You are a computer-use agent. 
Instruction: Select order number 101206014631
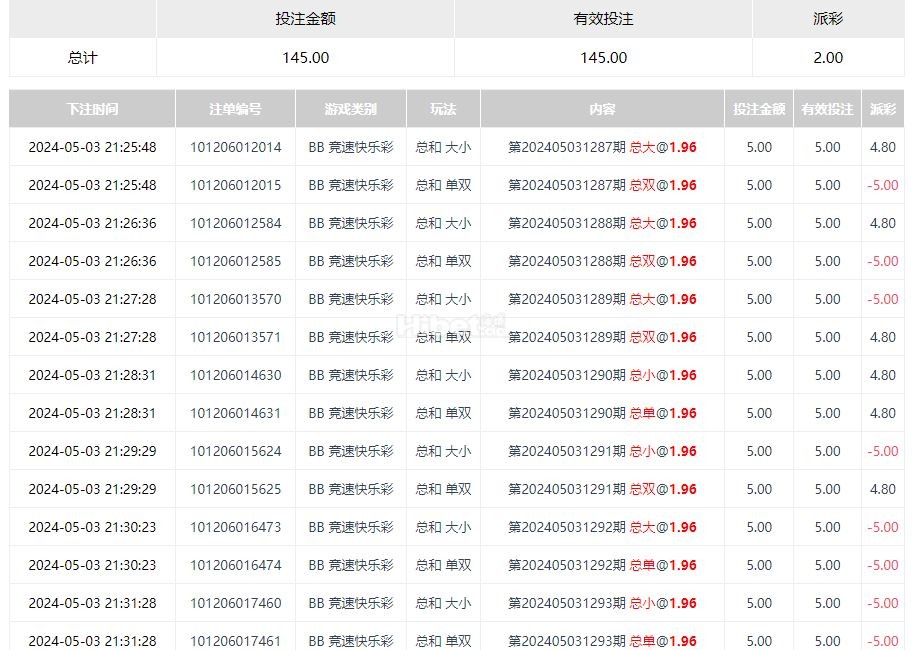[235, 413]
